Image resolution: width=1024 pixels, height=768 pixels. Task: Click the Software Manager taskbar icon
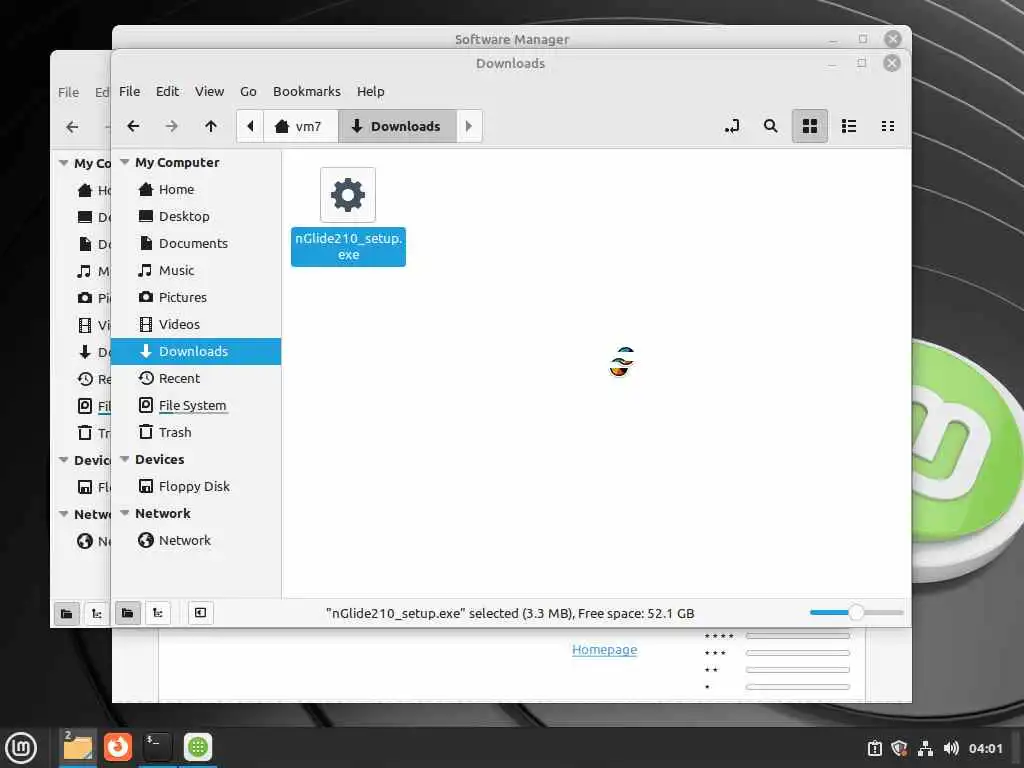click(198, 747)
